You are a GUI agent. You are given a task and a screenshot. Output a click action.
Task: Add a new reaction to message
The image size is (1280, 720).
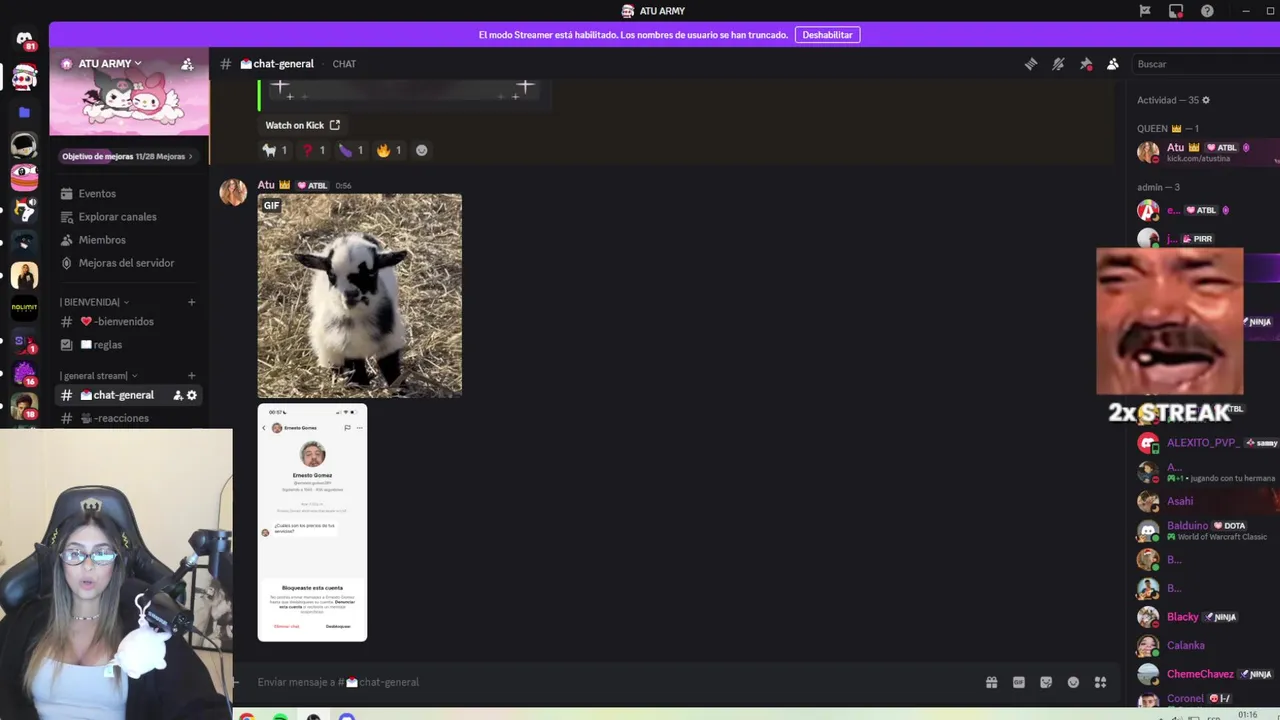421,150
